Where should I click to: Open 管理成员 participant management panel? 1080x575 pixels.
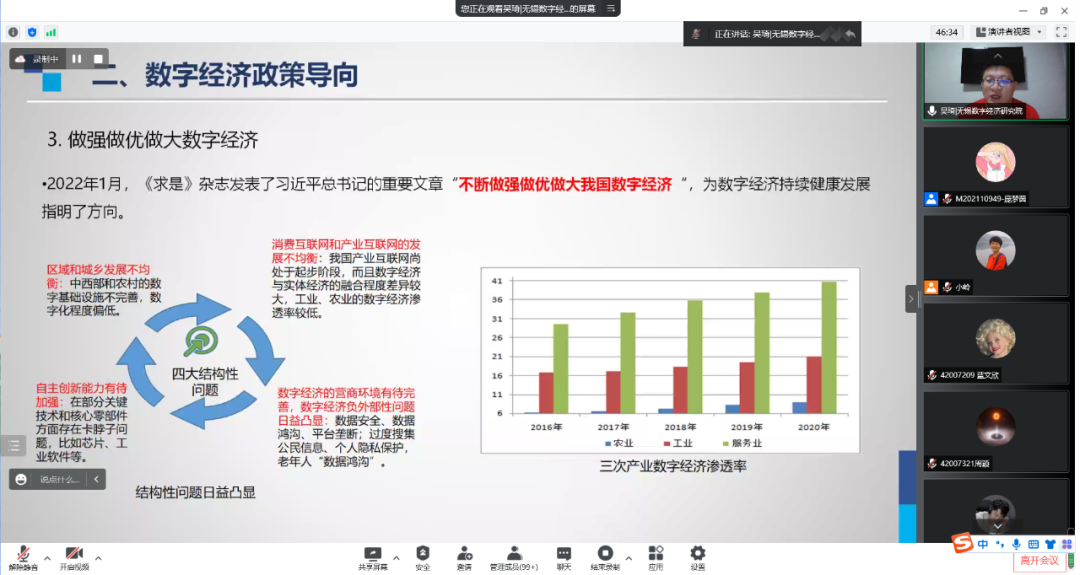pos(514,556)
